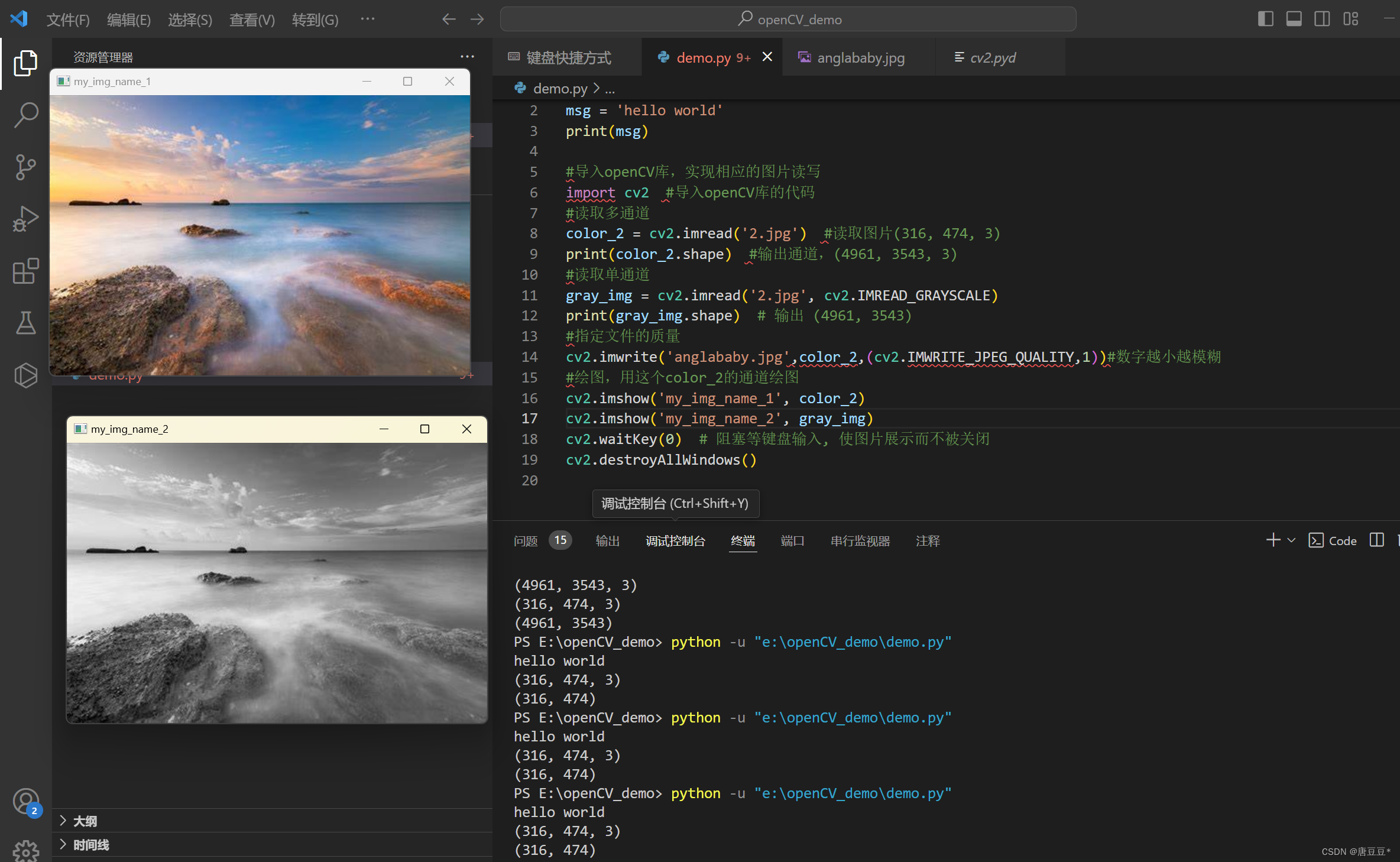Image resolution: width=1400 pixels, height=862 pixels.
Task: Select the Code terminal entry
Action: point(1333,540)
